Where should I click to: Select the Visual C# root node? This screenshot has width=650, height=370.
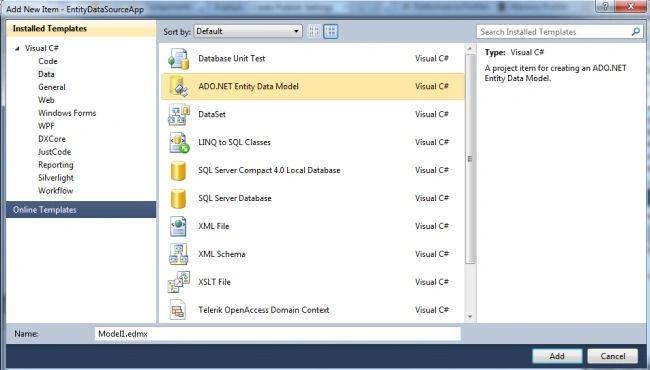pos(41,48)
